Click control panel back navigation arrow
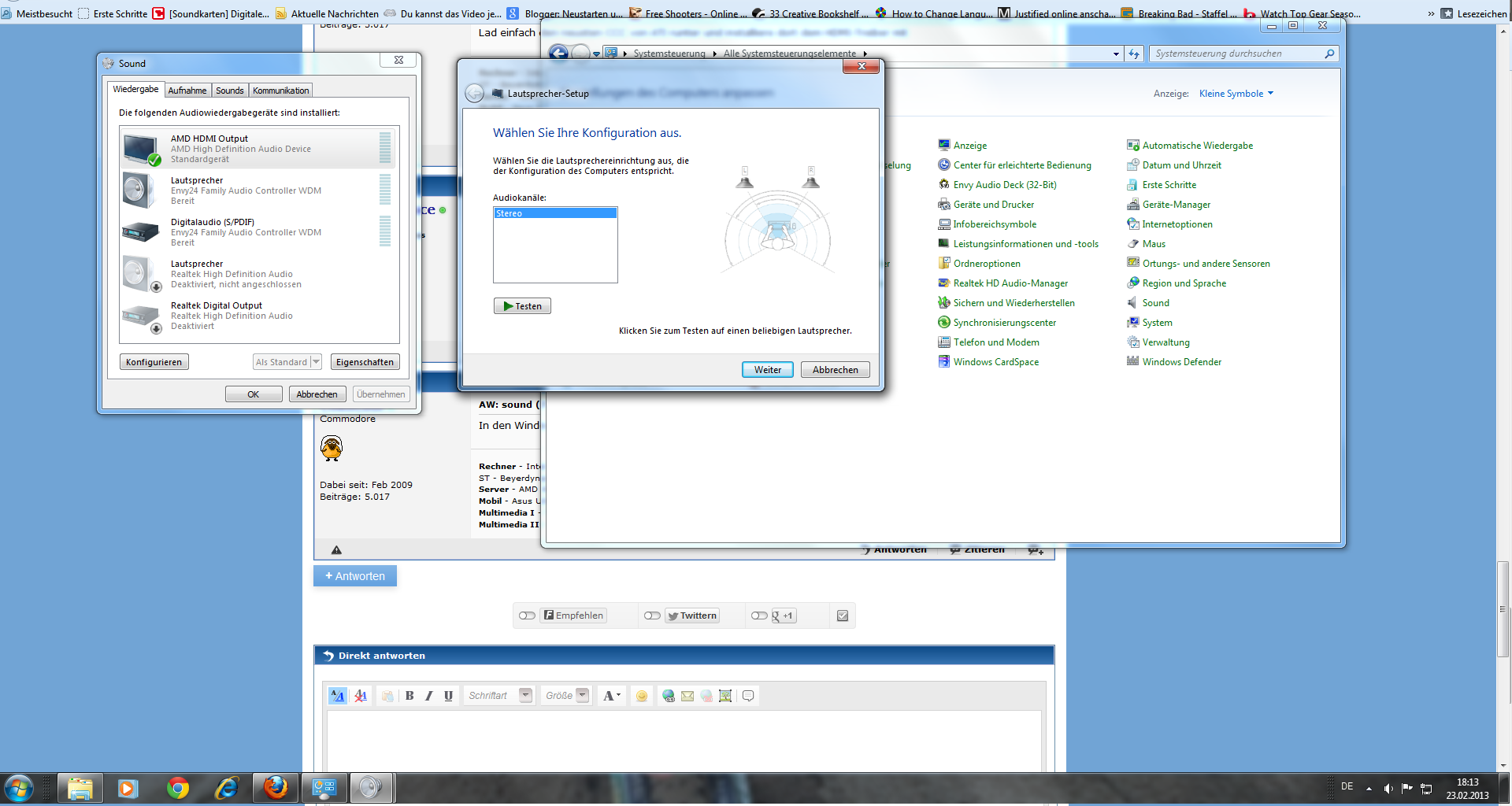1512x806 pixels. 558,53
